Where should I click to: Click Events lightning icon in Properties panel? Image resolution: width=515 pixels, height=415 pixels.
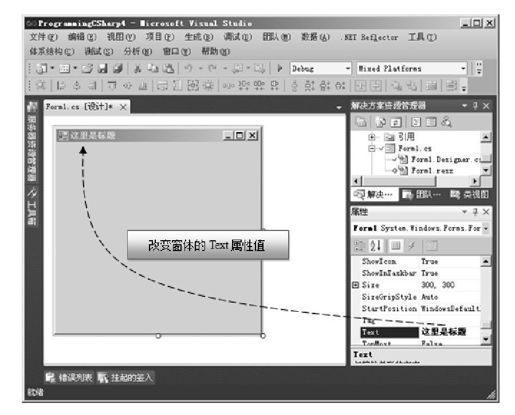412,246
